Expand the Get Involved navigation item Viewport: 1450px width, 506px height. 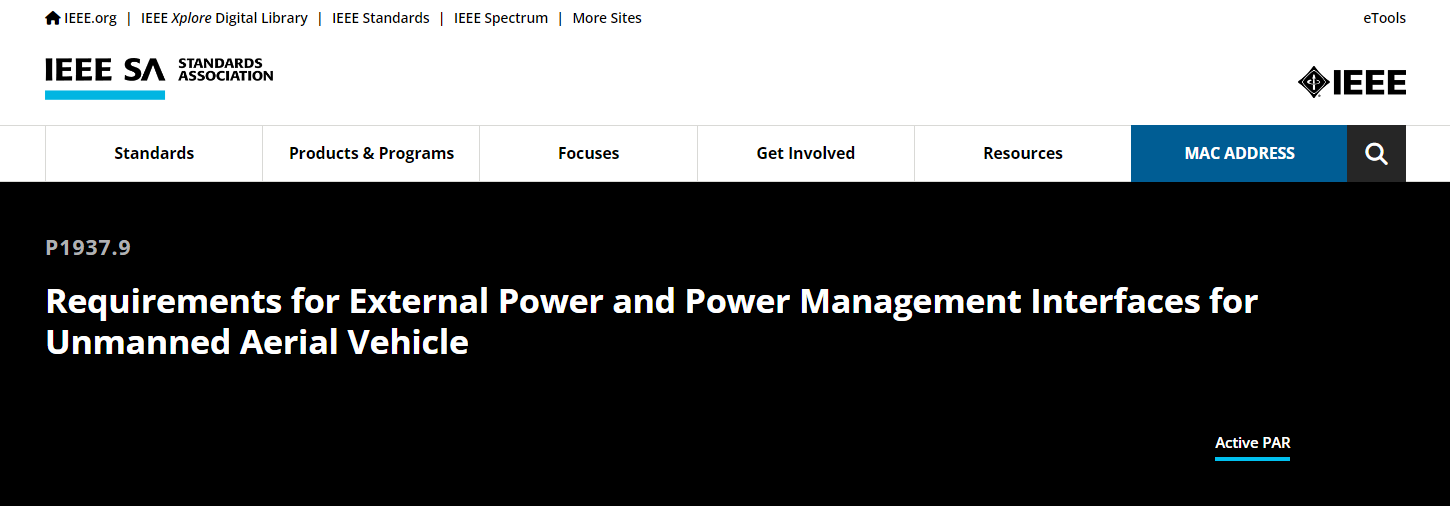(x=806, y=153)
